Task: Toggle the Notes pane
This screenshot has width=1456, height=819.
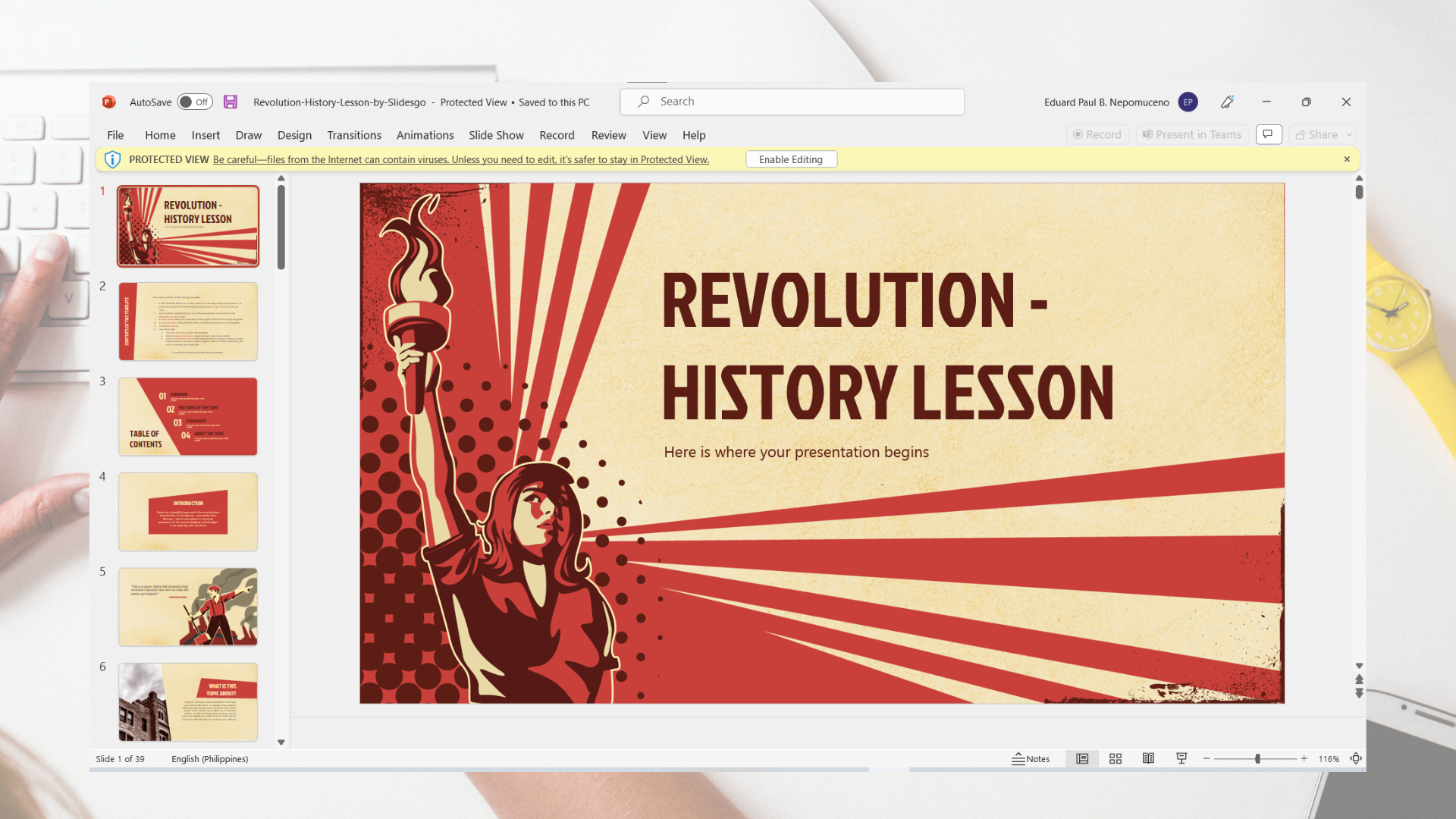Action: point(1031,758)
